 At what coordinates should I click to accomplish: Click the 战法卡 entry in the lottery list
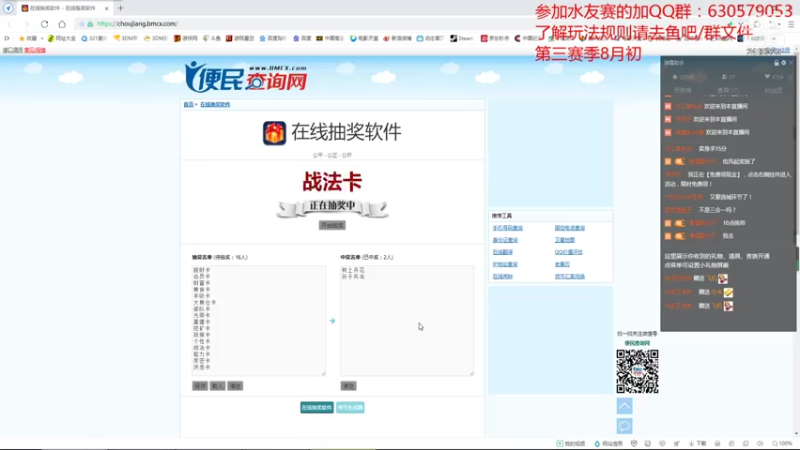click(202, 347)
